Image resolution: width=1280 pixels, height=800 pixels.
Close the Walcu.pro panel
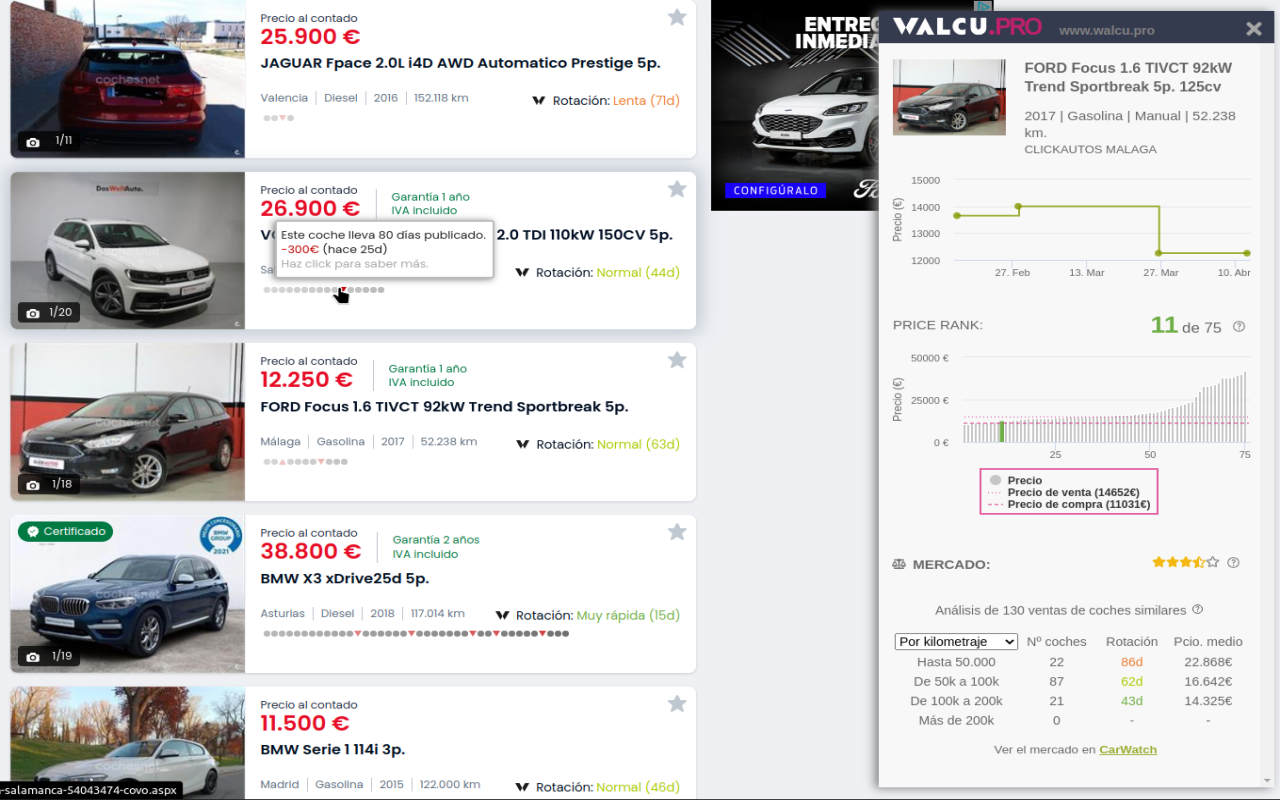point(1254,29)
